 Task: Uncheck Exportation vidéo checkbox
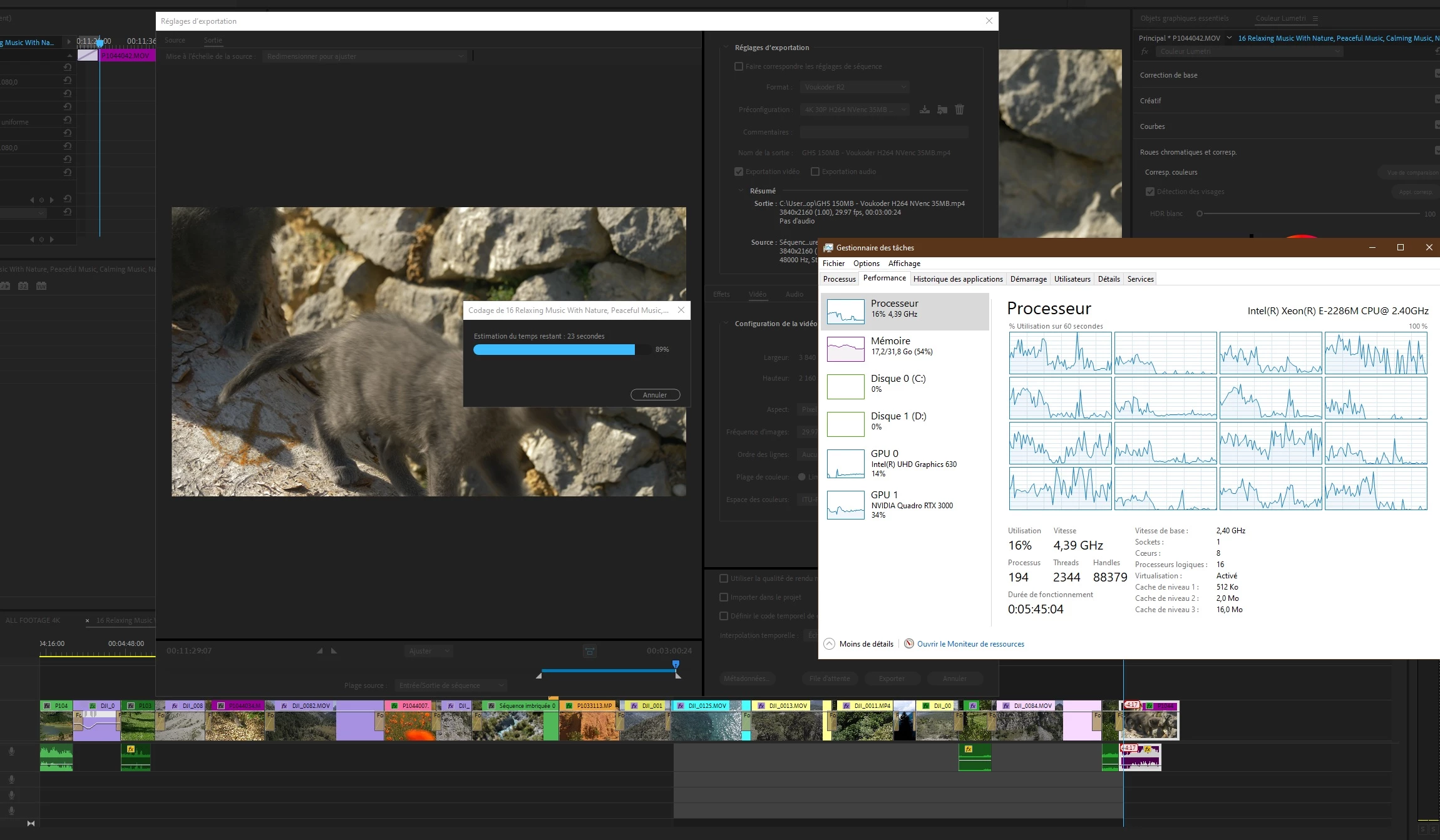point(739,172)
